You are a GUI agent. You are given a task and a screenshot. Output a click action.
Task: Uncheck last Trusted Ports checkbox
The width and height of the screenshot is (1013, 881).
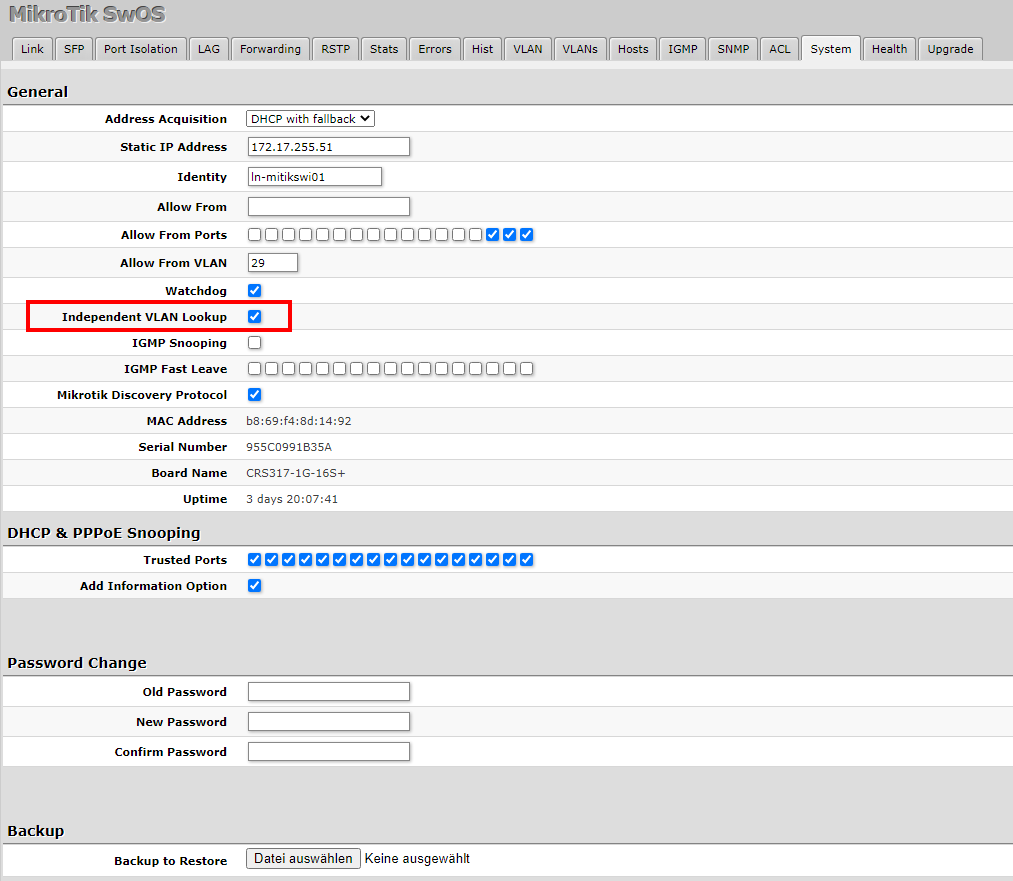[x=527, y=559]
